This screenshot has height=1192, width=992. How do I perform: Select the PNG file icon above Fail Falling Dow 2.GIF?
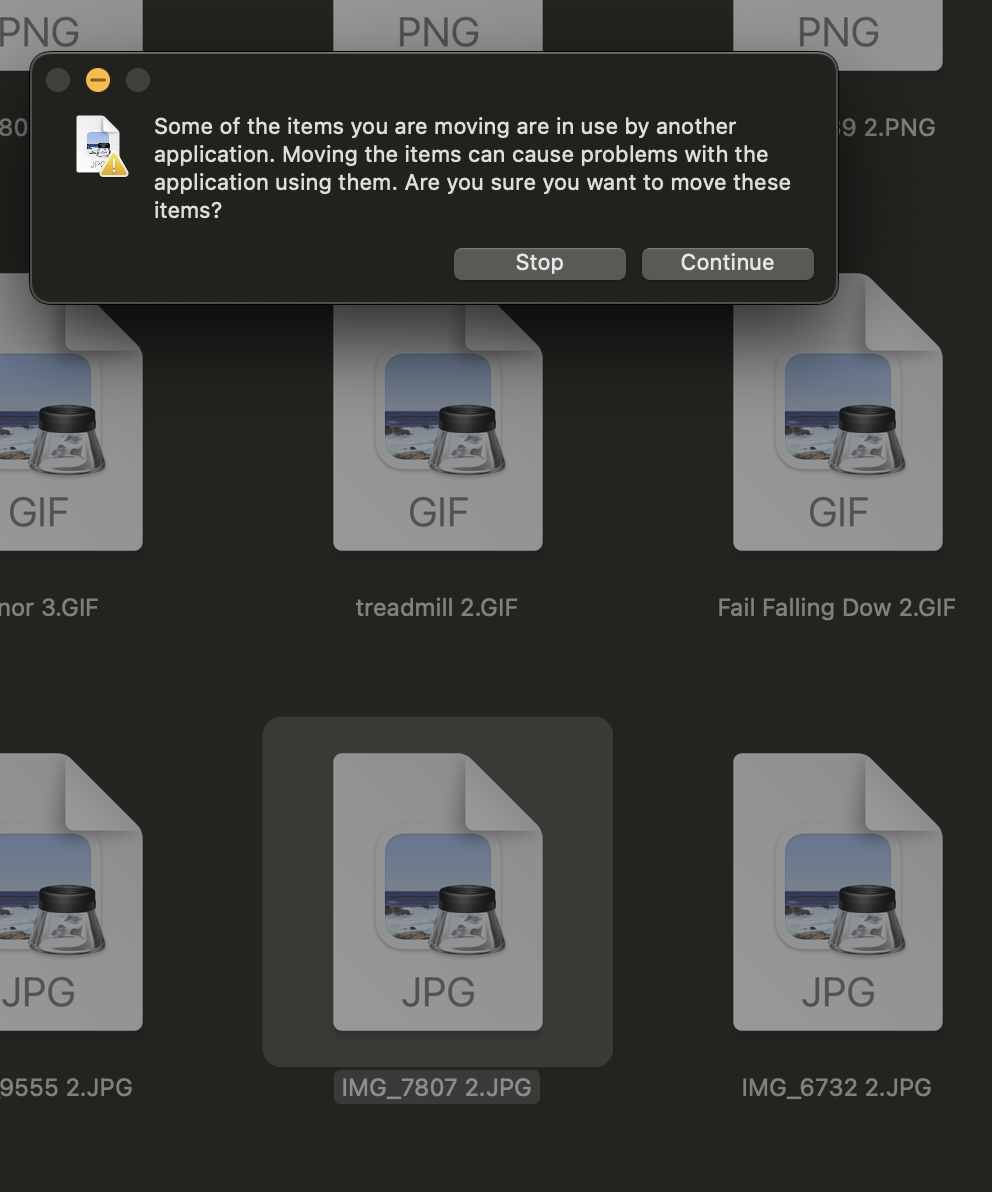coord(838,34)
